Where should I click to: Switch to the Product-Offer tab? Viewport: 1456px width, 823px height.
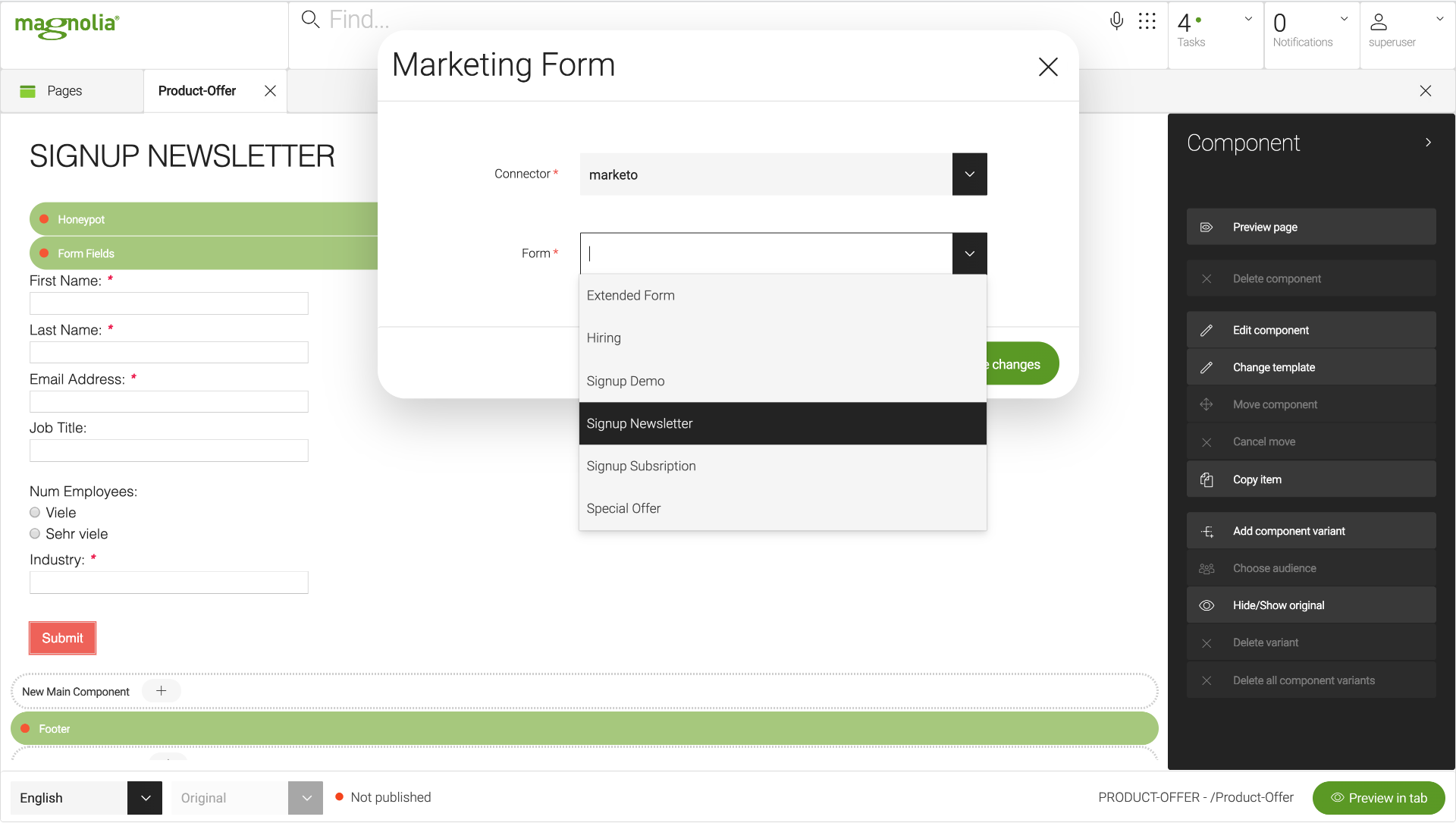click(196, 90)
